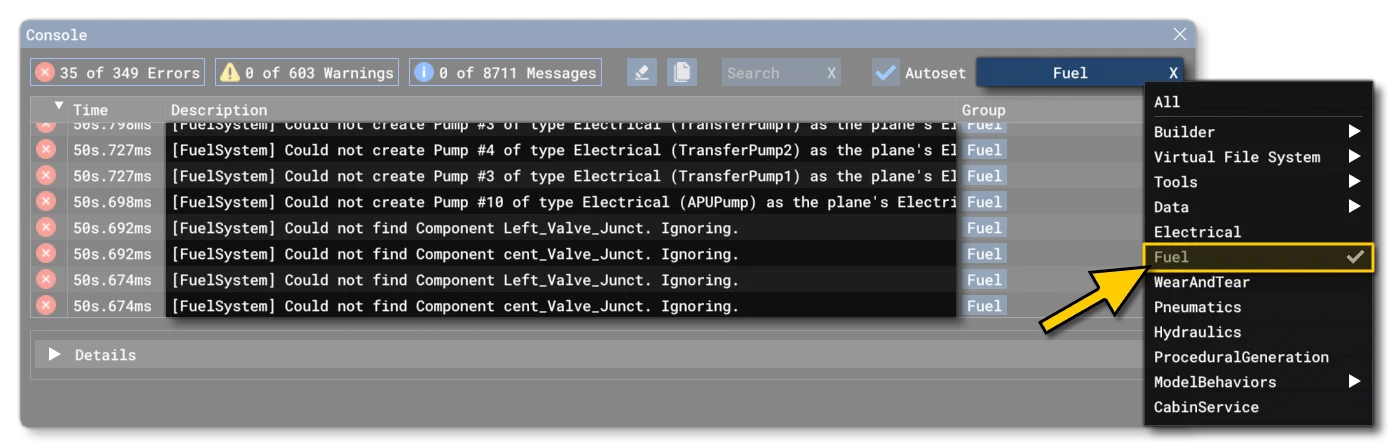The width and height of the screenshot is (1393, 448).
Task: Select WearAndTear in the group menu
Action: [x=1259, y=282]
